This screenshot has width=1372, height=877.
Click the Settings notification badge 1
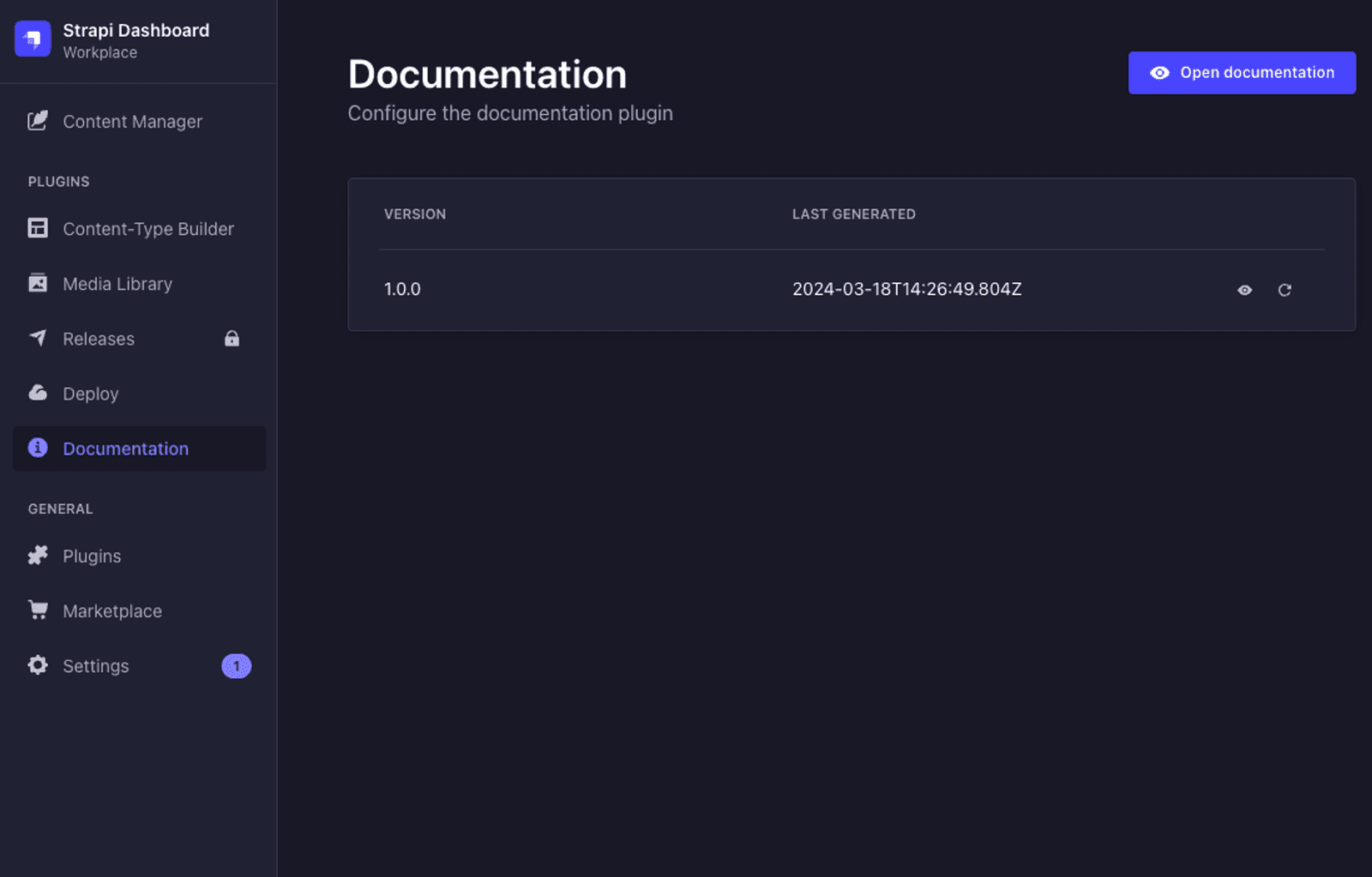[237, 666]
